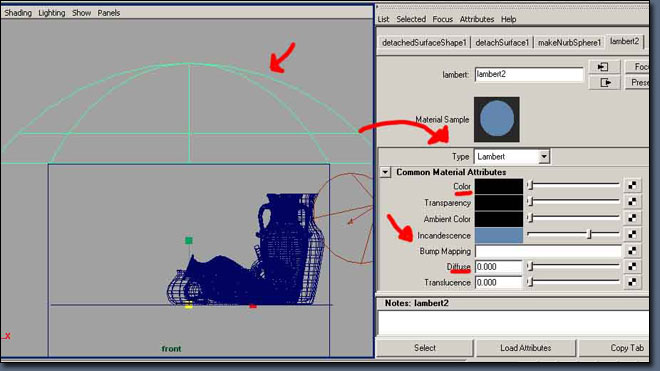Open the Attributes menu

pos(476,19)
